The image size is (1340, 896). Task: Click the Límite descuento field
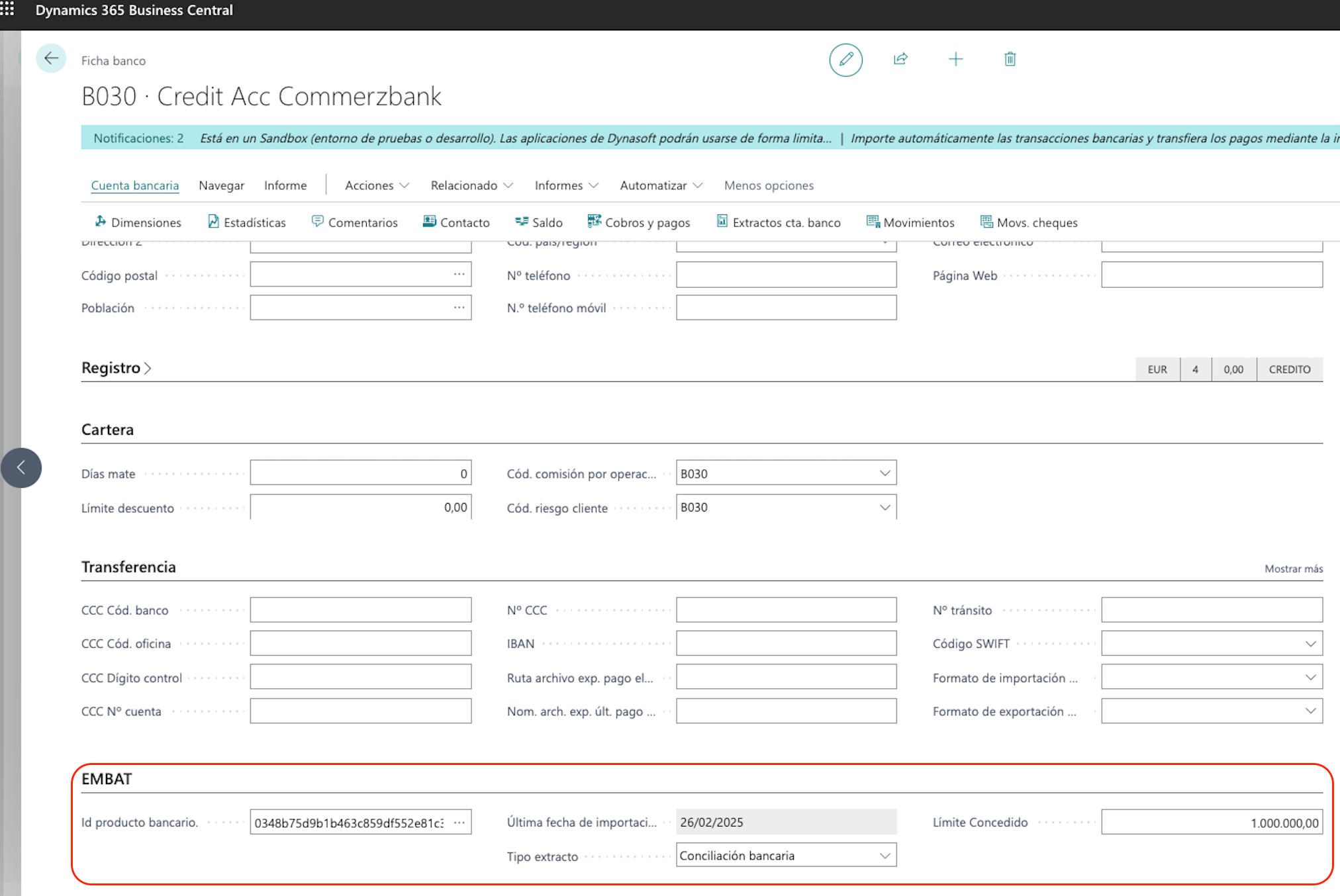(x=361, y=508)
